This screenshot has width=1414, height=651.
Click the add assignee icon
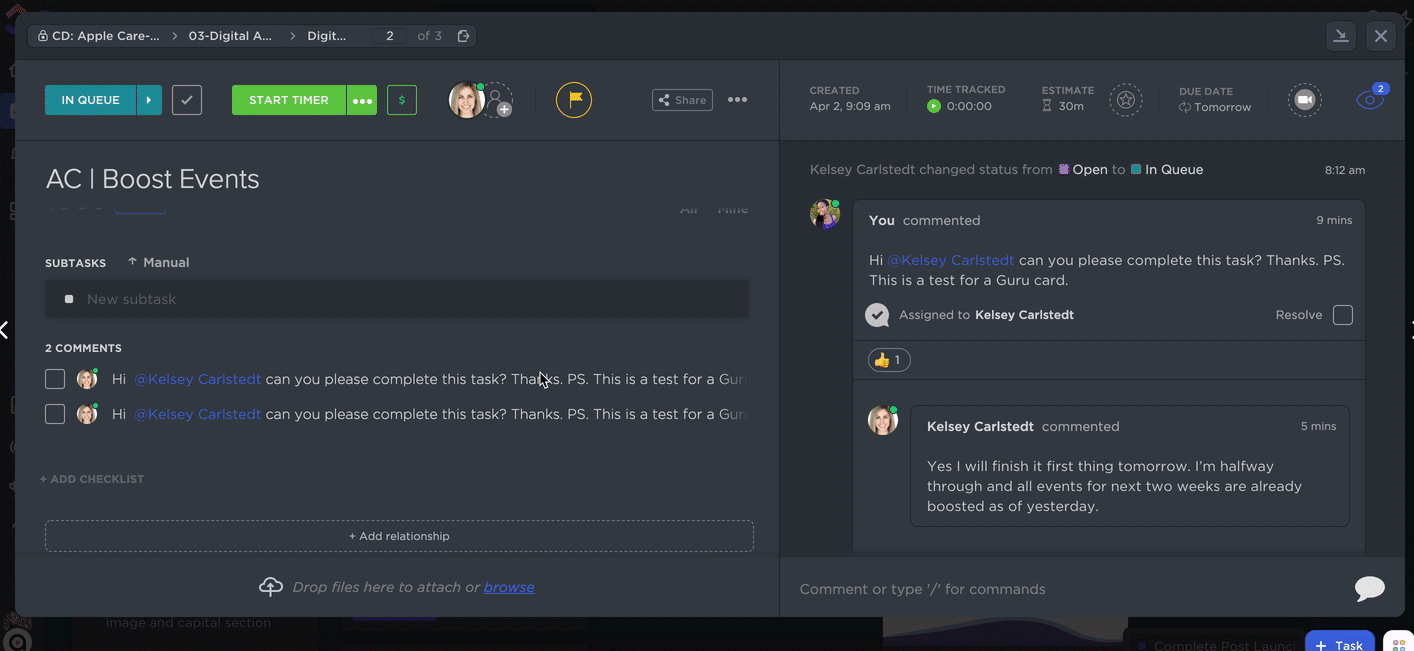coord(498,101)
